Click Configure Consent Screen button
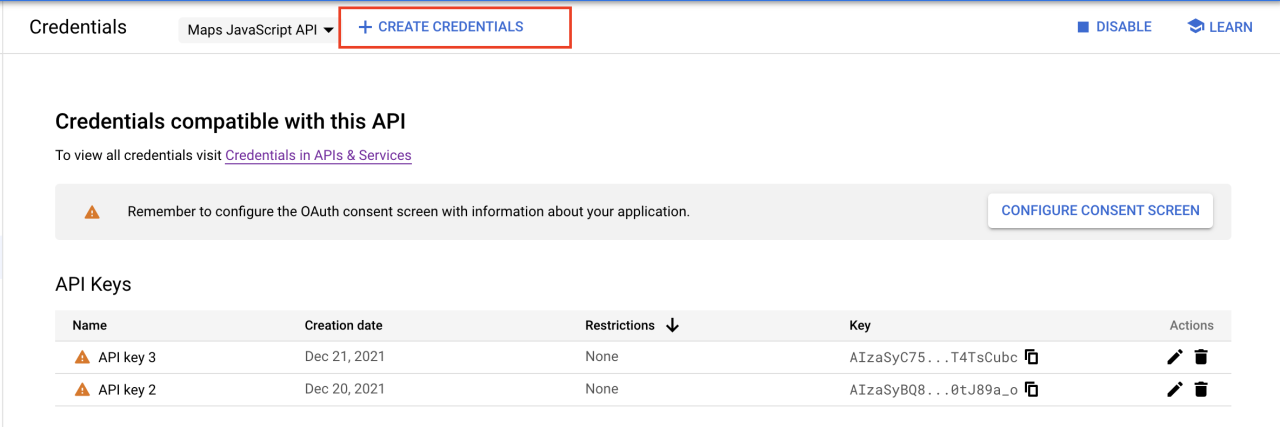Image resolution: width=1280 pixels, height=427 pixels. 1100,210
